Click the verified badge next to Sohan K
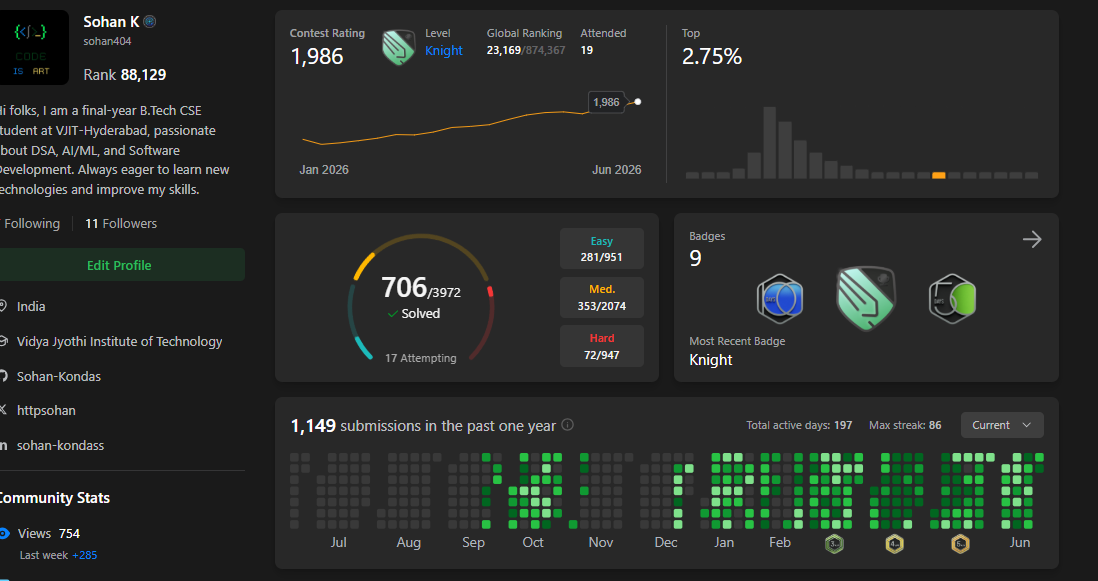This screenshot has height=581, width=1098. (x=150, y=22)
